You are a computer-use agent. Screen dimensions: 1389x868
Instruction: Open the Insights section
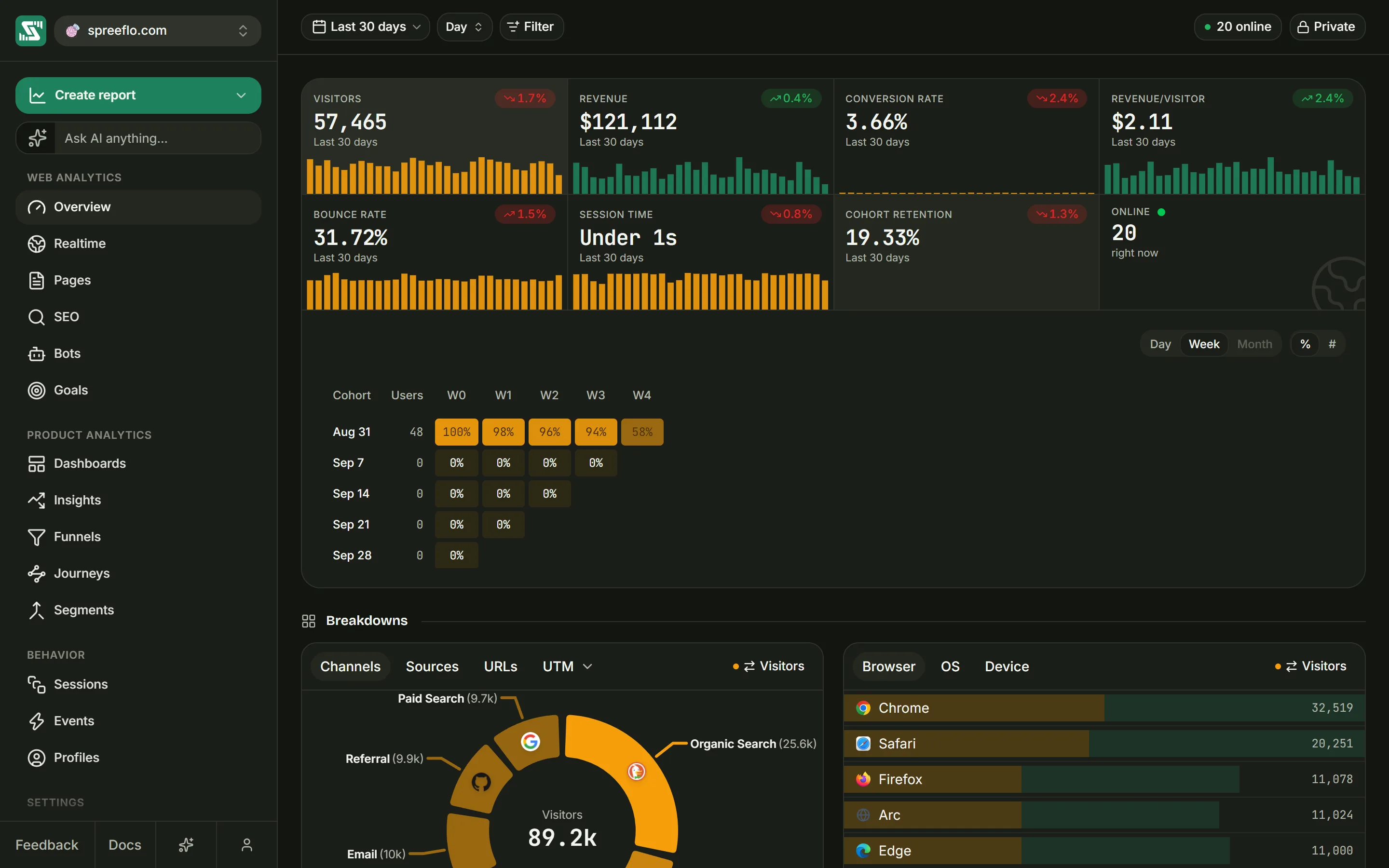pyautogui.click(x=138, y=500)
